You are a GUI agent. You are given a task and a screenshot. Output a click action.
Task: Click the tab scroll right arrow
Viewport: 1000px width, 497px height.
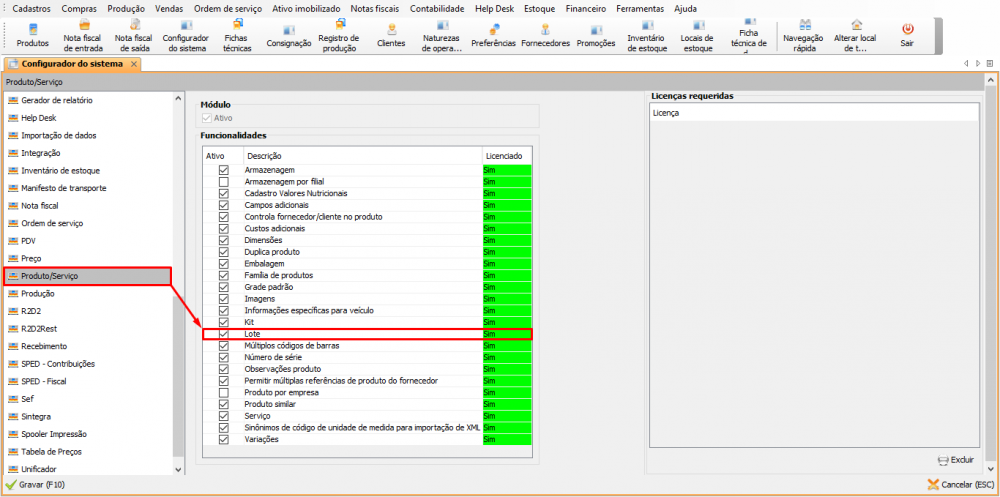click(x=977, y=63)
